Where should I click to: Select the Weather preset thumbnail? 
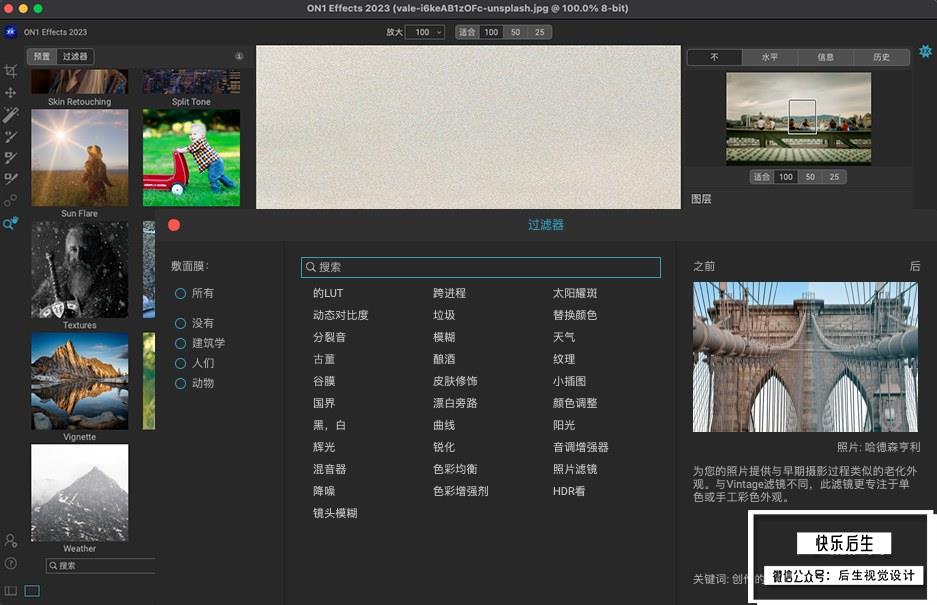(x=79, y=493)
